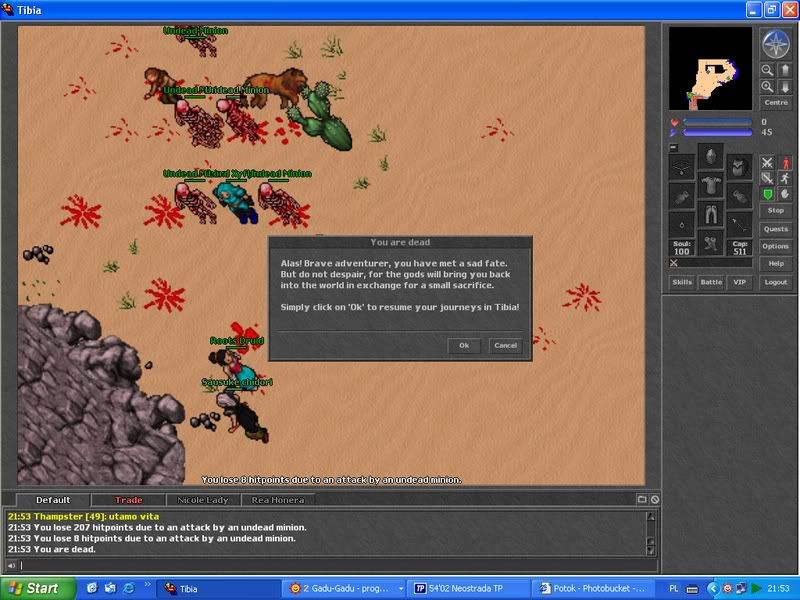This screenshot has width=800, height=600.
Task: Click the chat scrollbar up arrow
Action: (x=651, y=516)
